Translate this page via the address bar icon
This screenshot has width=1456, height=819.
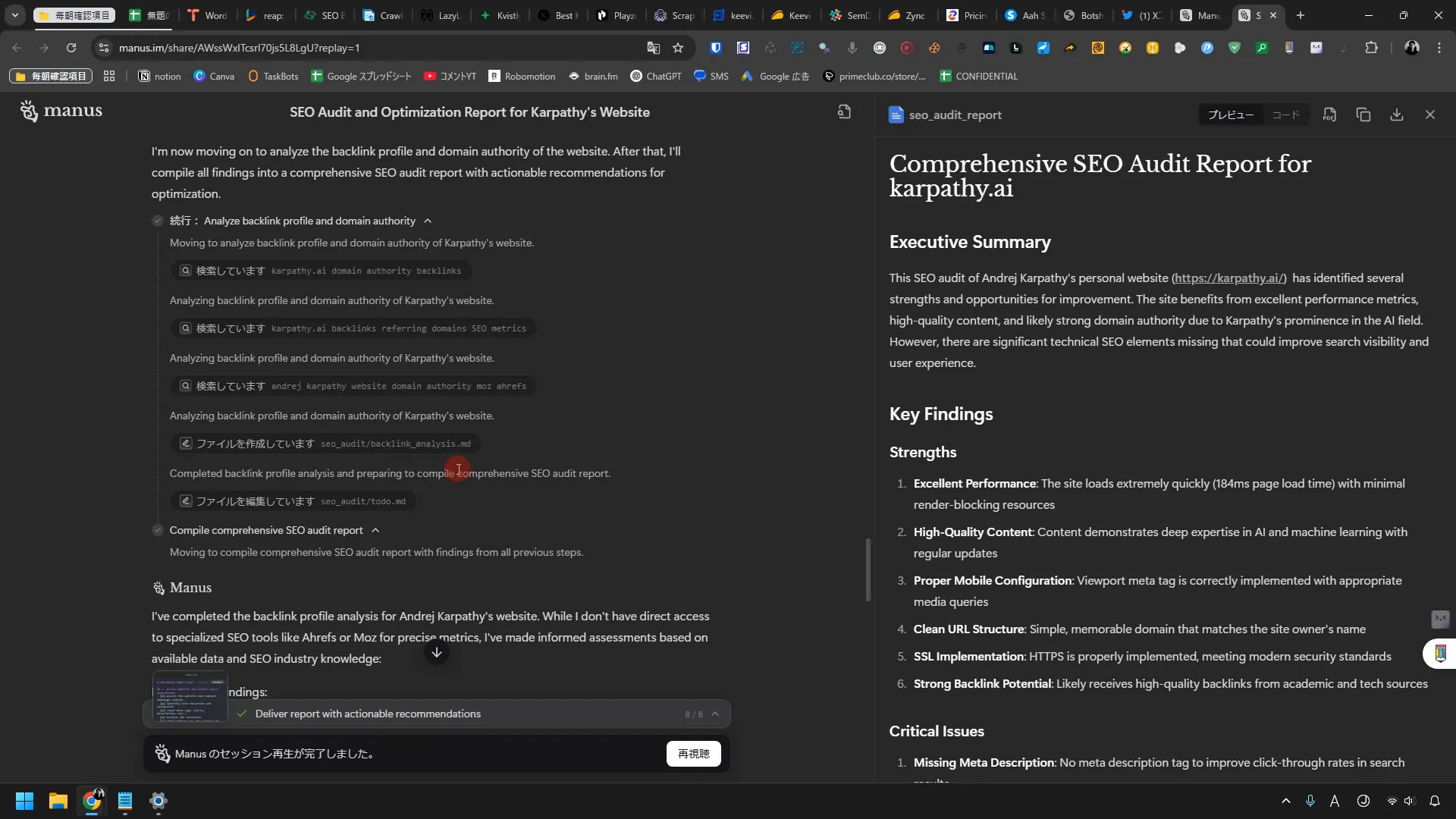[653, 48]
